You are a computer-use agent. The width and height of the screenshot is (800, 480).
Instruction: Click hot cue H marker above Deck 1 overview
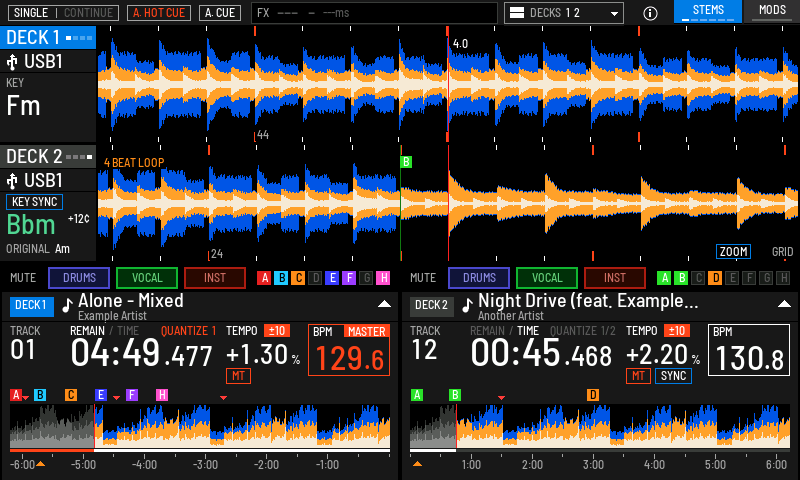pyautogui.click(x=162, y=395)
